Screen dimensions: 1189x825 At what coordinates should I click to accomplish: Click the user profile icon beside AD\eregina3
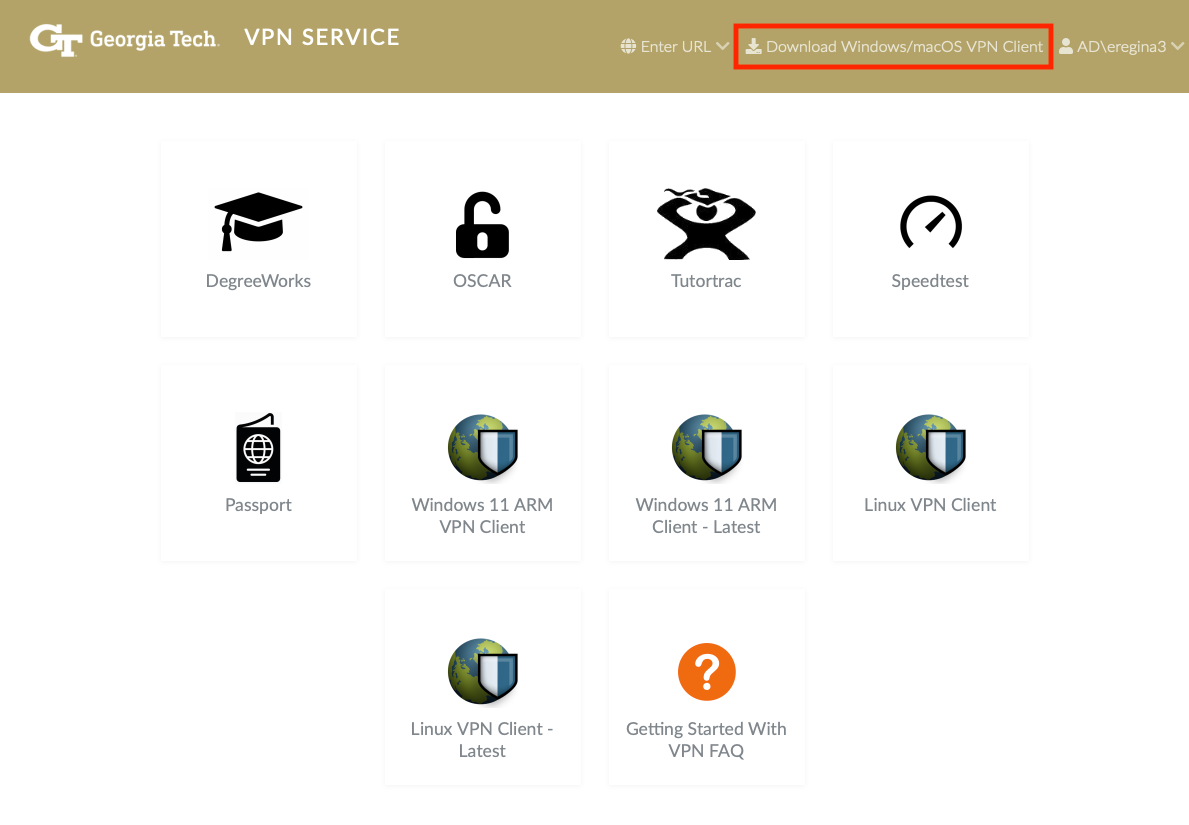click(1065, 46)
